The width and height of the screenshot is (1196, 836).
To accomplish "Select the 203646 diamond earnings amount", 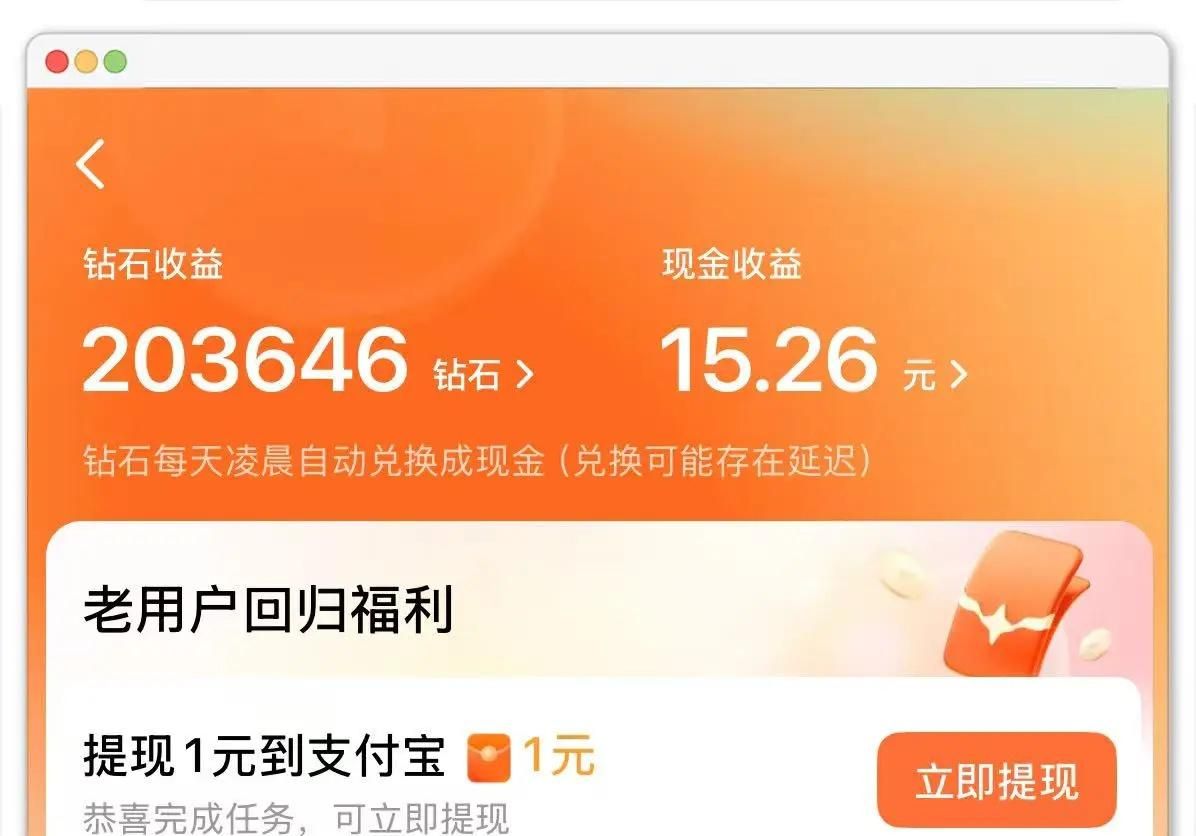I will 245,359.
